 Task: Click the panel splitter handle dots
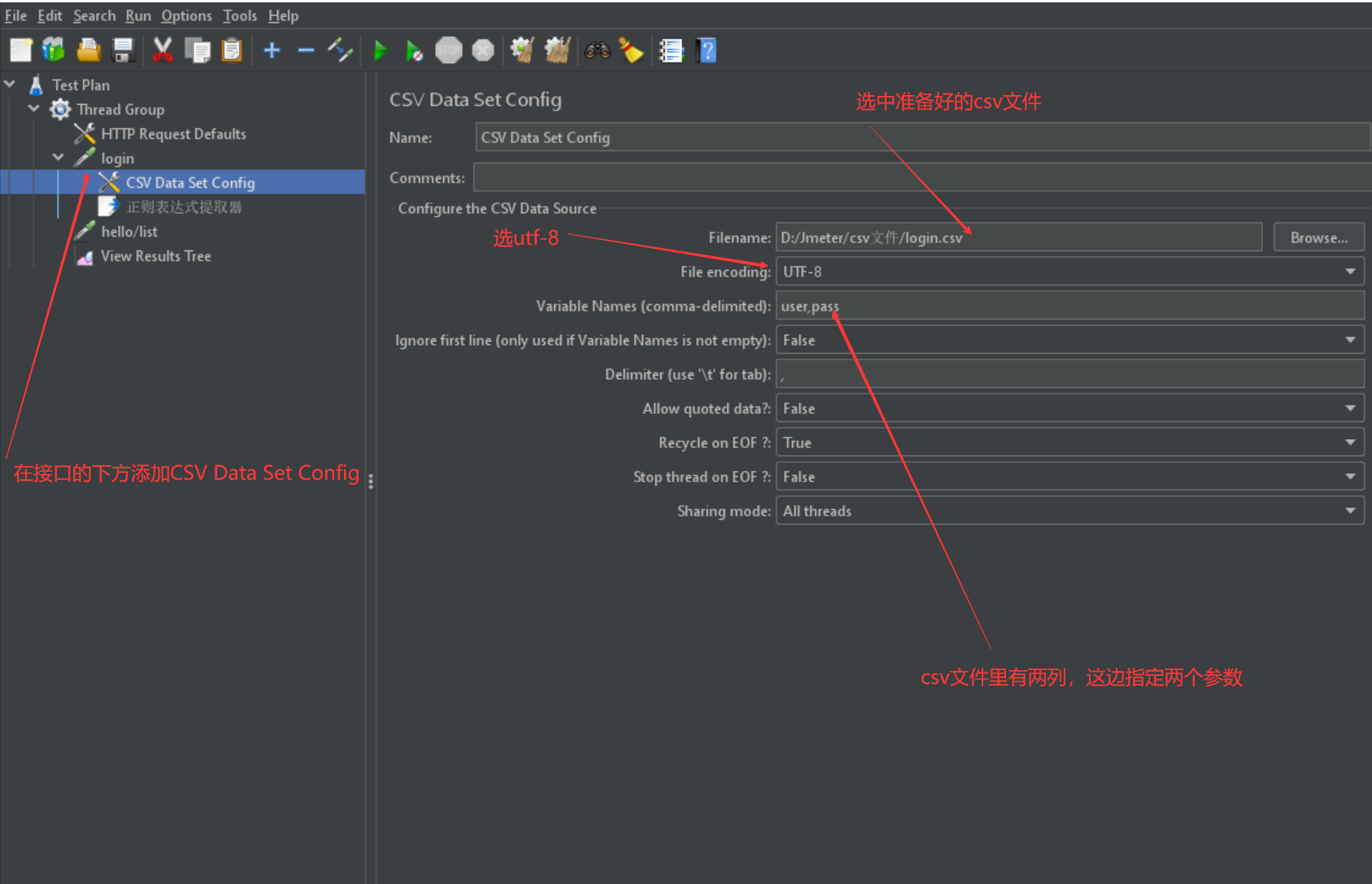click(371, 481)
